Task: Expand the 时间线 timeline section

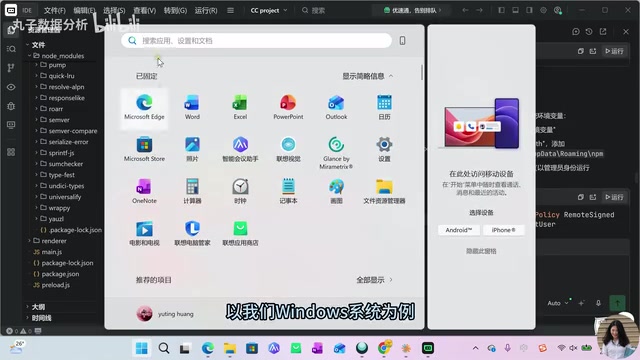Action: 41,318
